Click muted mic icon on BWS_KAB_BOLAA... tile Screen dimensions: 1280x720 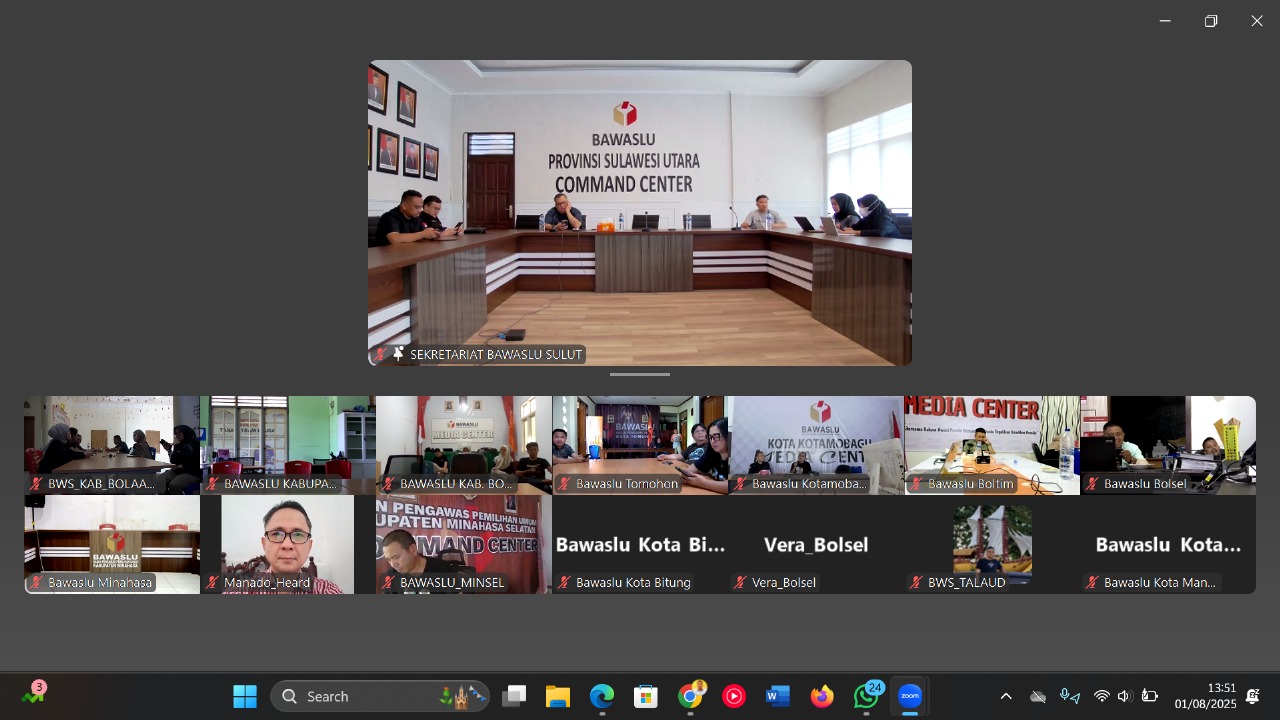coord(37,484)
